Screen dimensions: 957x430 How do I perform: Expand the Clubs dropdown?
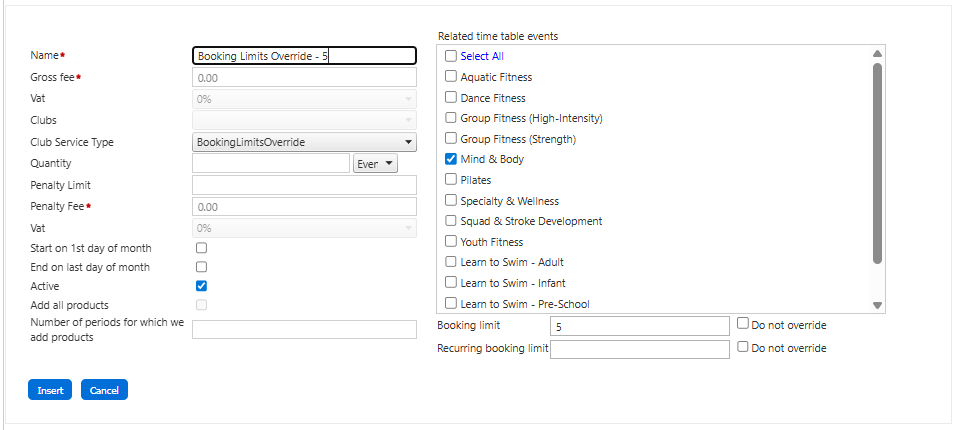pyautogui.click(x=304, y=120)
